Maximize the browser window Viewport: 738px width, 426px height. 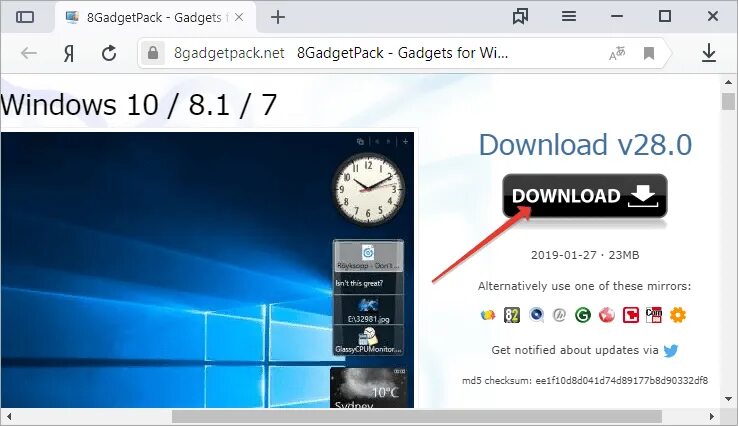tap(665, 16)
